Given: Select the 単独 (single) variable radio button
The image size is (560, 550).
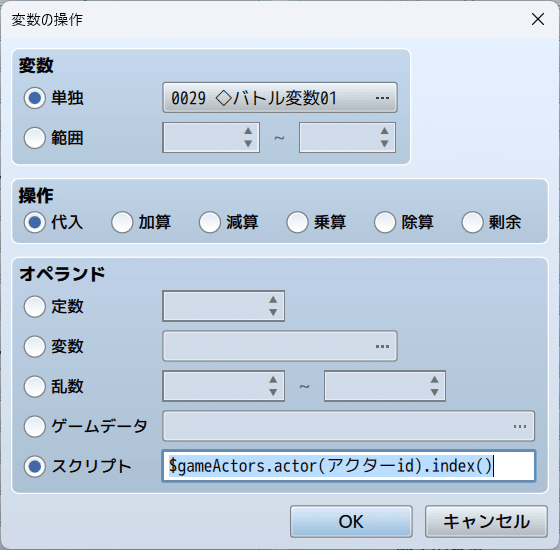Looking at the screenshot, I should point(35,98).
